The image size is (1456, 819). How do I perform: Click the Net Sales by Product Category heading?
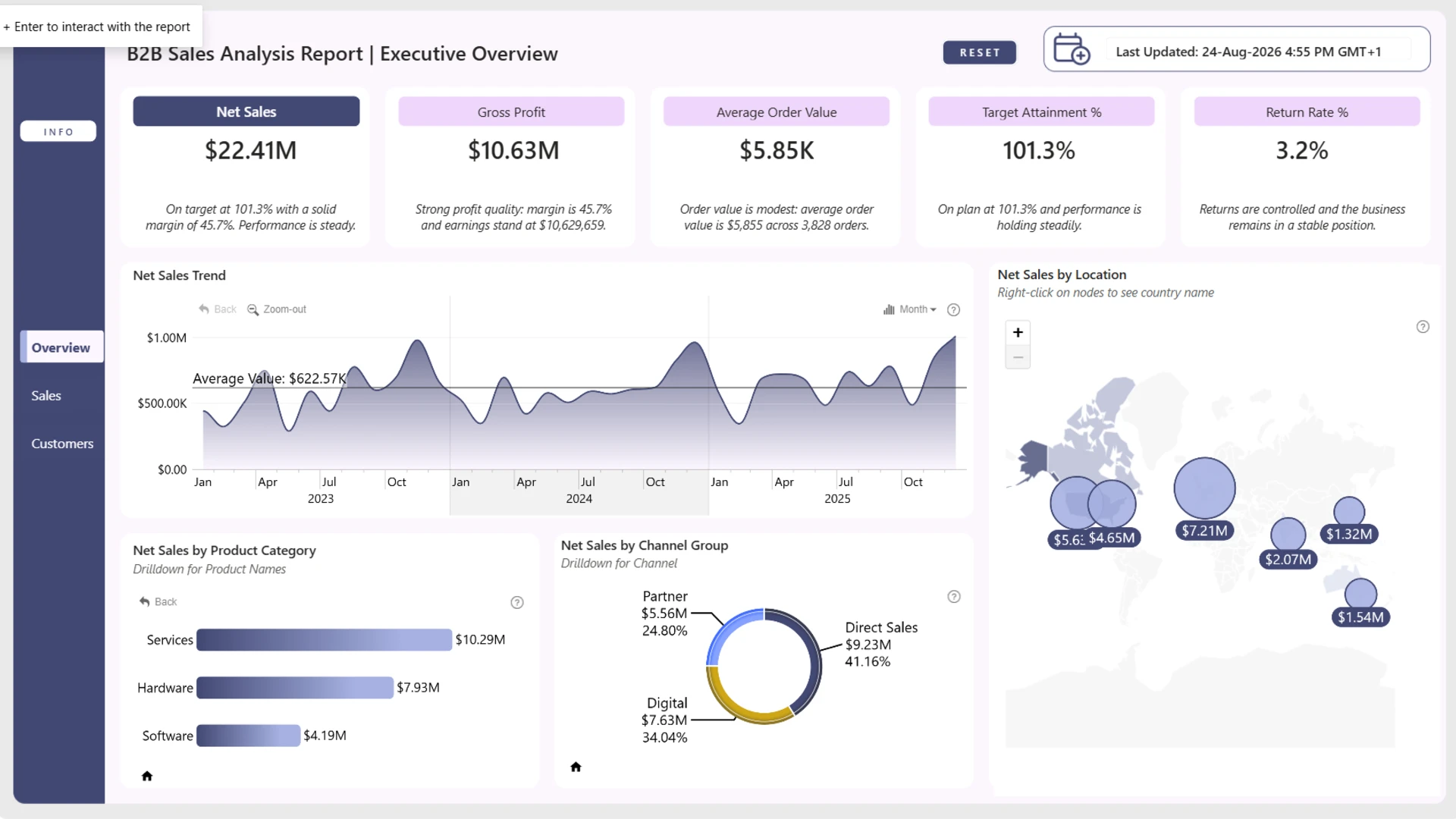pyautogui.click(x=224, y=551)
